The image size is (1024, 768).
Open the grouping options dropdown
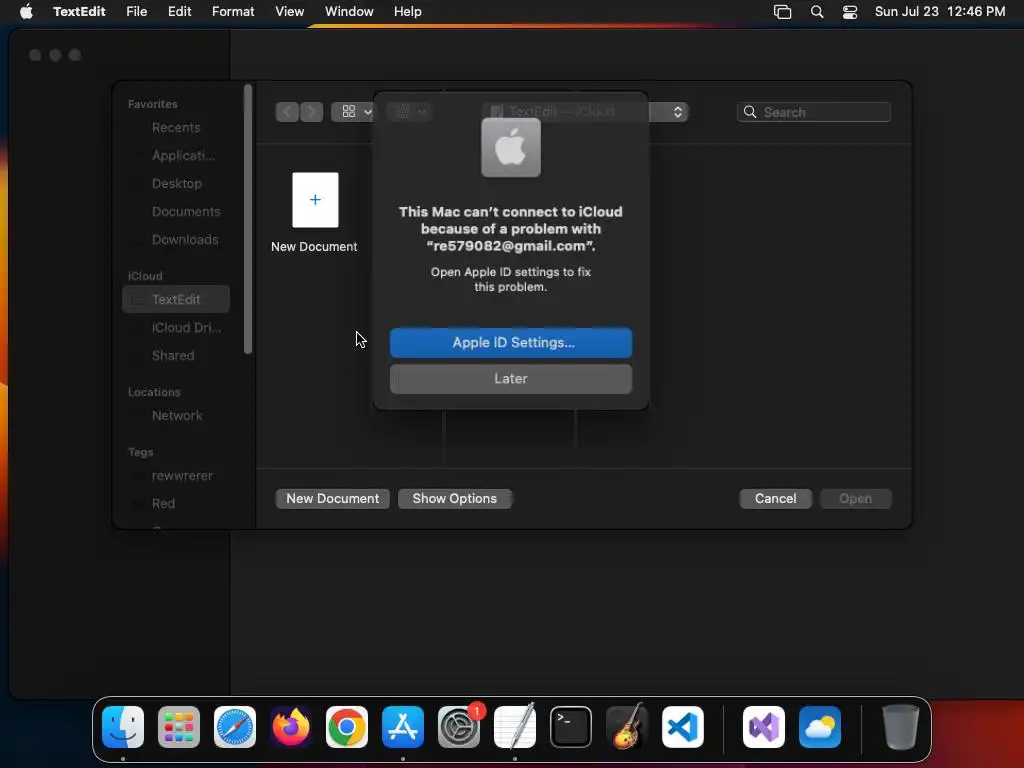[410, 112]
